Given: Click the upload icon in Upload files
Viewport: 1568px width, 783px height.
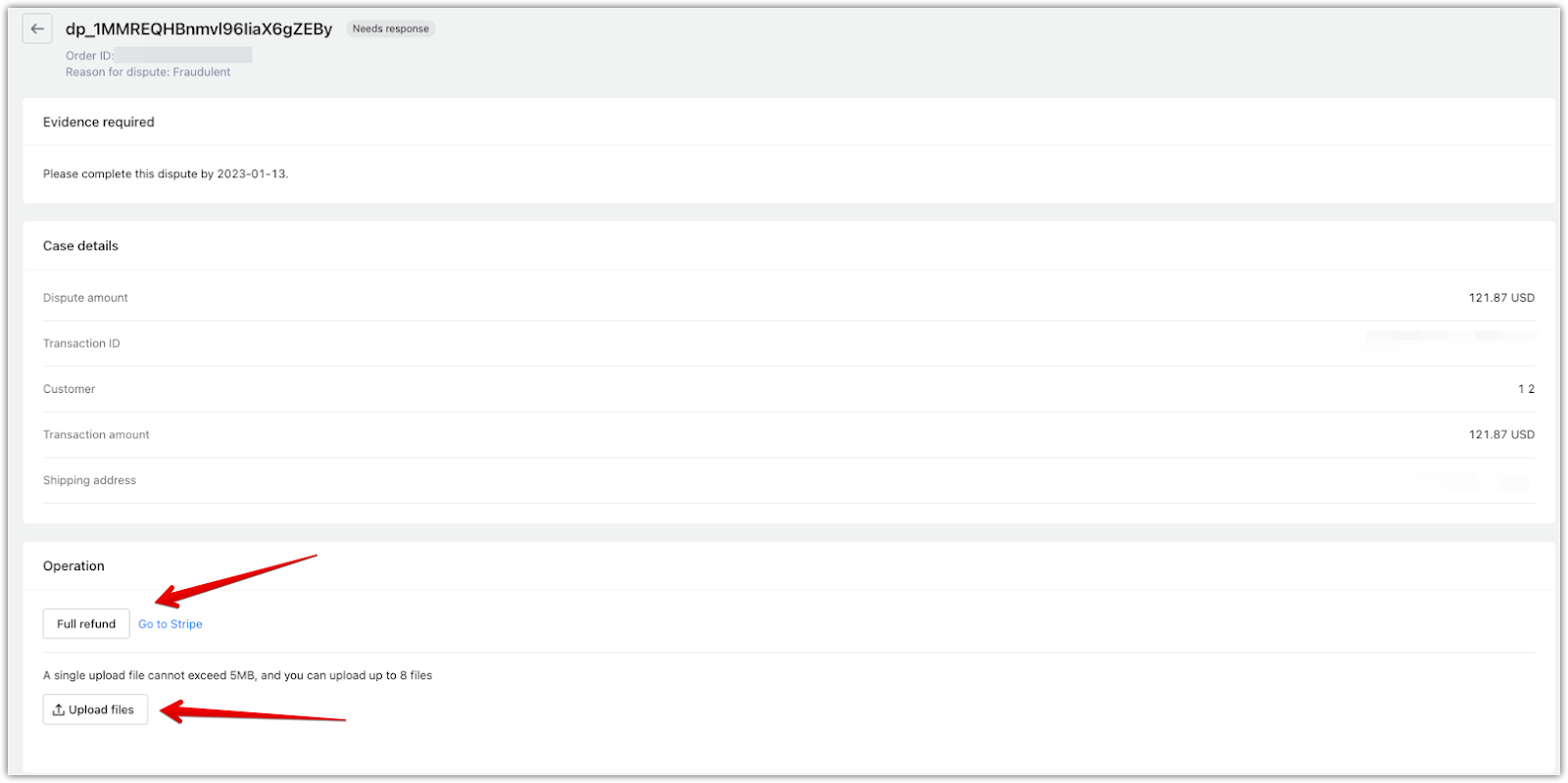Looking at the screenshot, I should pyautogui.click(x=59, y=710).
